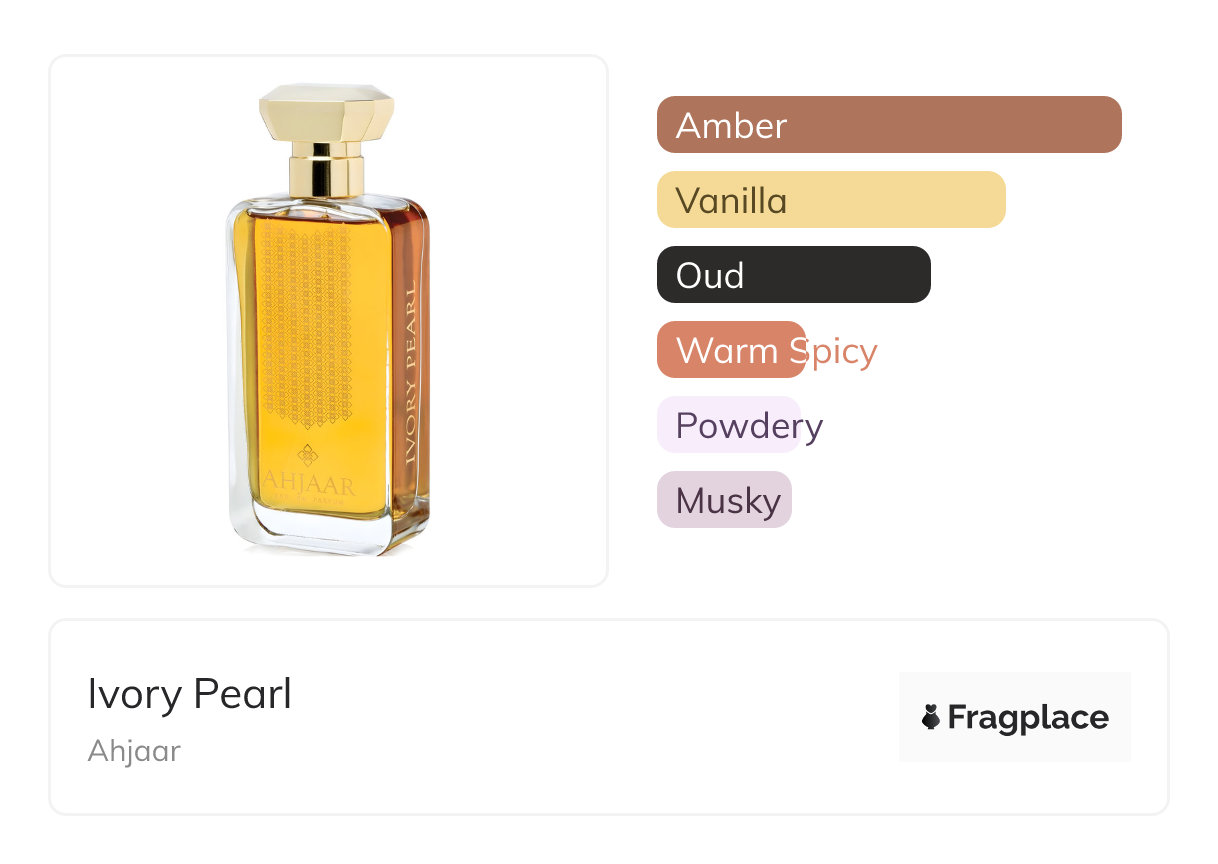Viewport: 1218px width, 864px height.
Task: Click the diamond emblem on the bottle
Action: coord(308,455)
